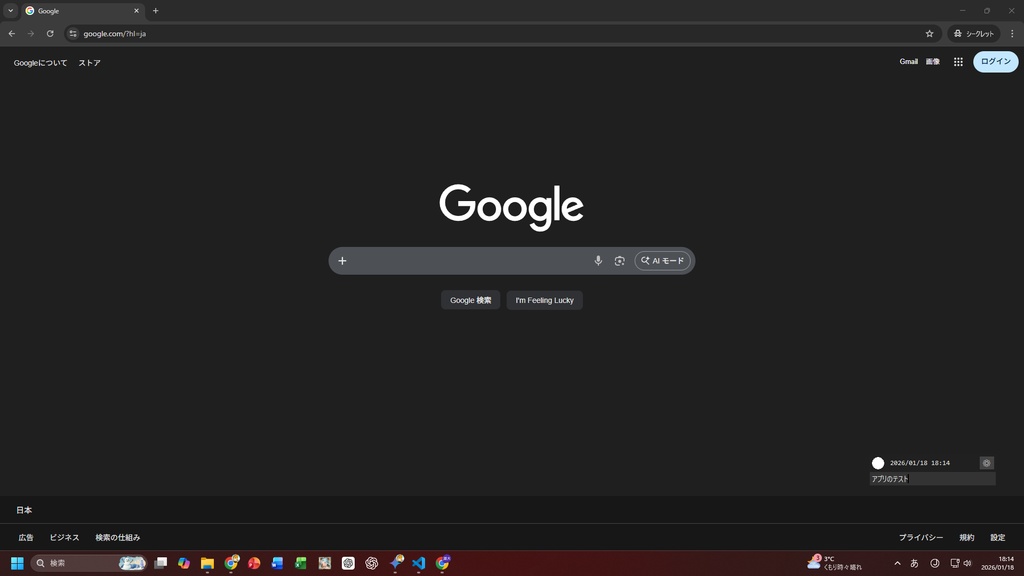Open the 画像 images link
Viewport: 1024px width, 576px height.
(933, 61)
